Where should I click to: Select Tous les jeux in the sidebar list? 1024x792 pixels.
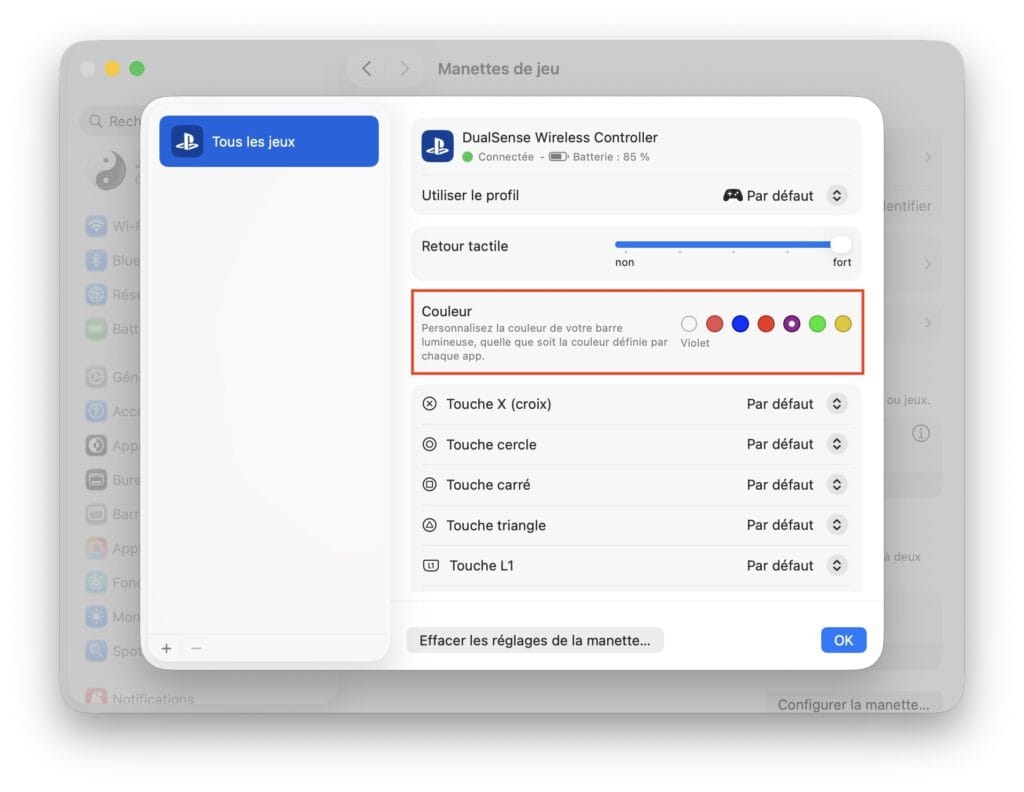(269, 142)
